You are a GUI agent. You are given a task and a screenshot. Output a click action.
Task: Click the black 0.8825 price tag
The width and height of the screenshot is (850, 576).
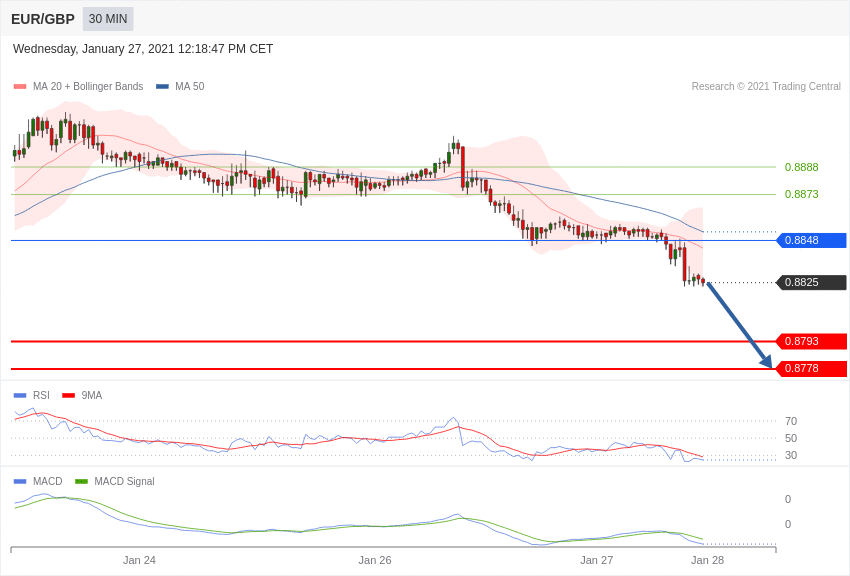coord(812,282)
